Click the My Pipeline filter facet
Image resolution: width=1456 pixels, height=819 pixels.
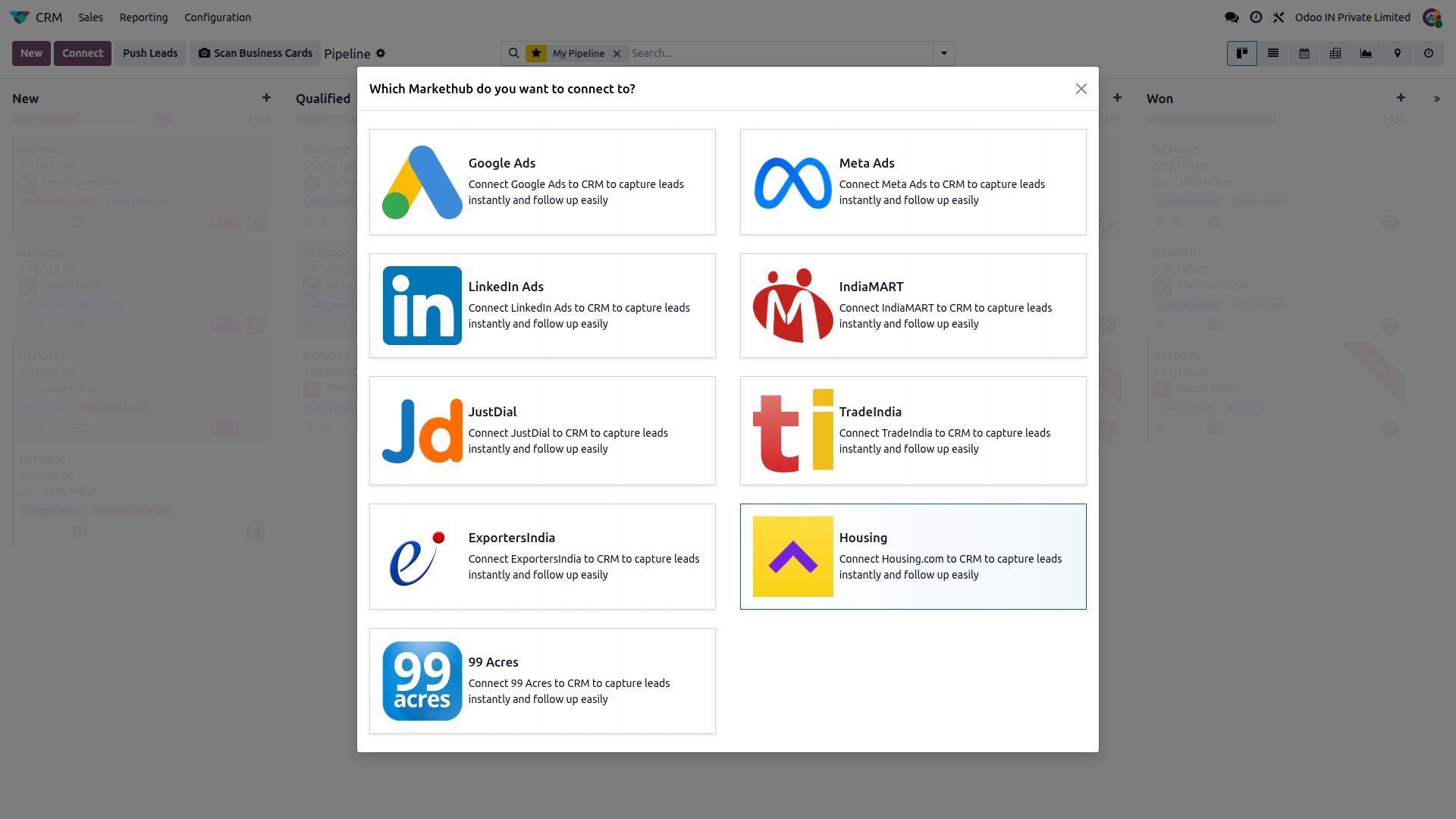click(576, 53)
